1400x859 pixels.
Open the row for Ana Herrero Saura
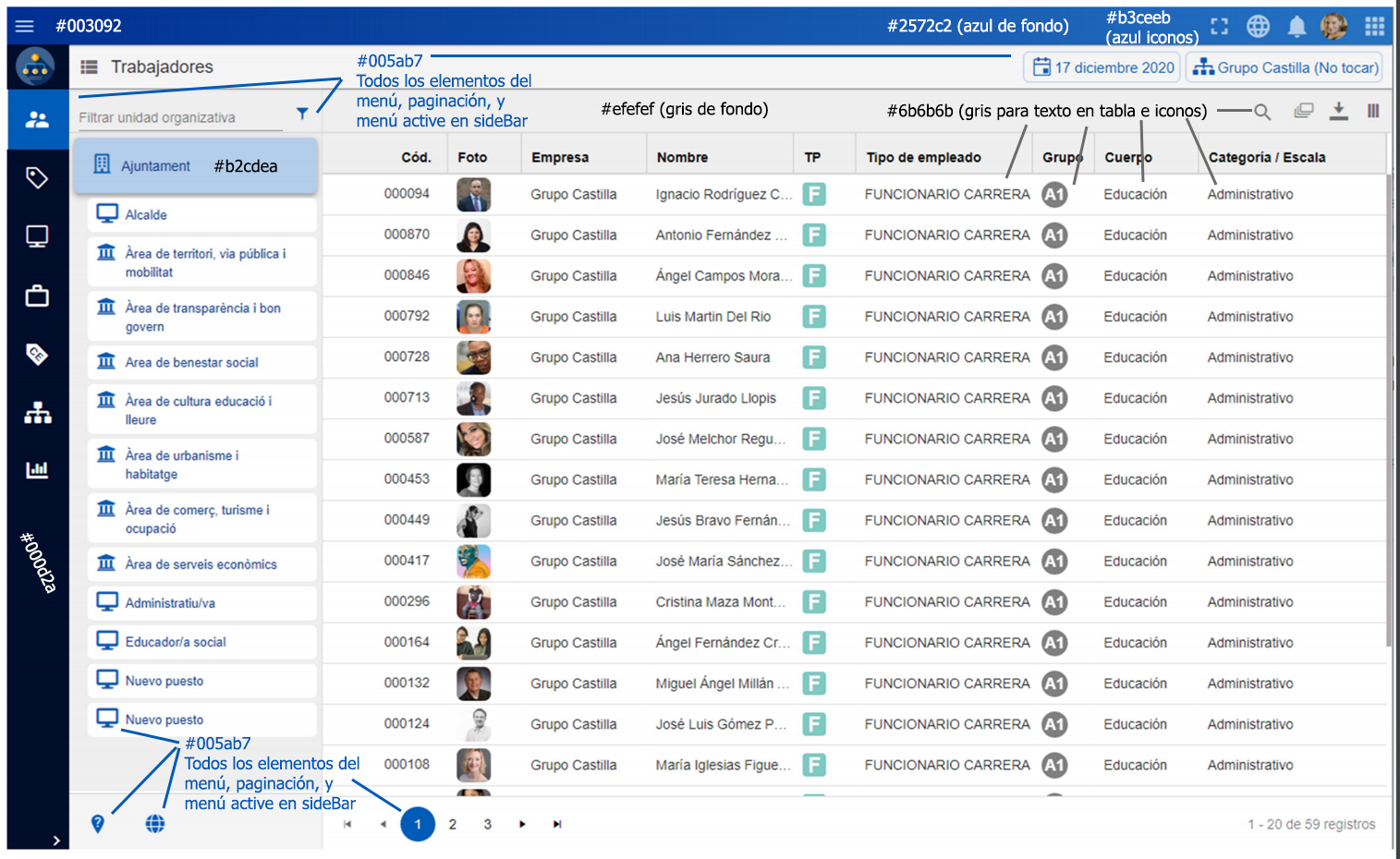click(854, 357)
